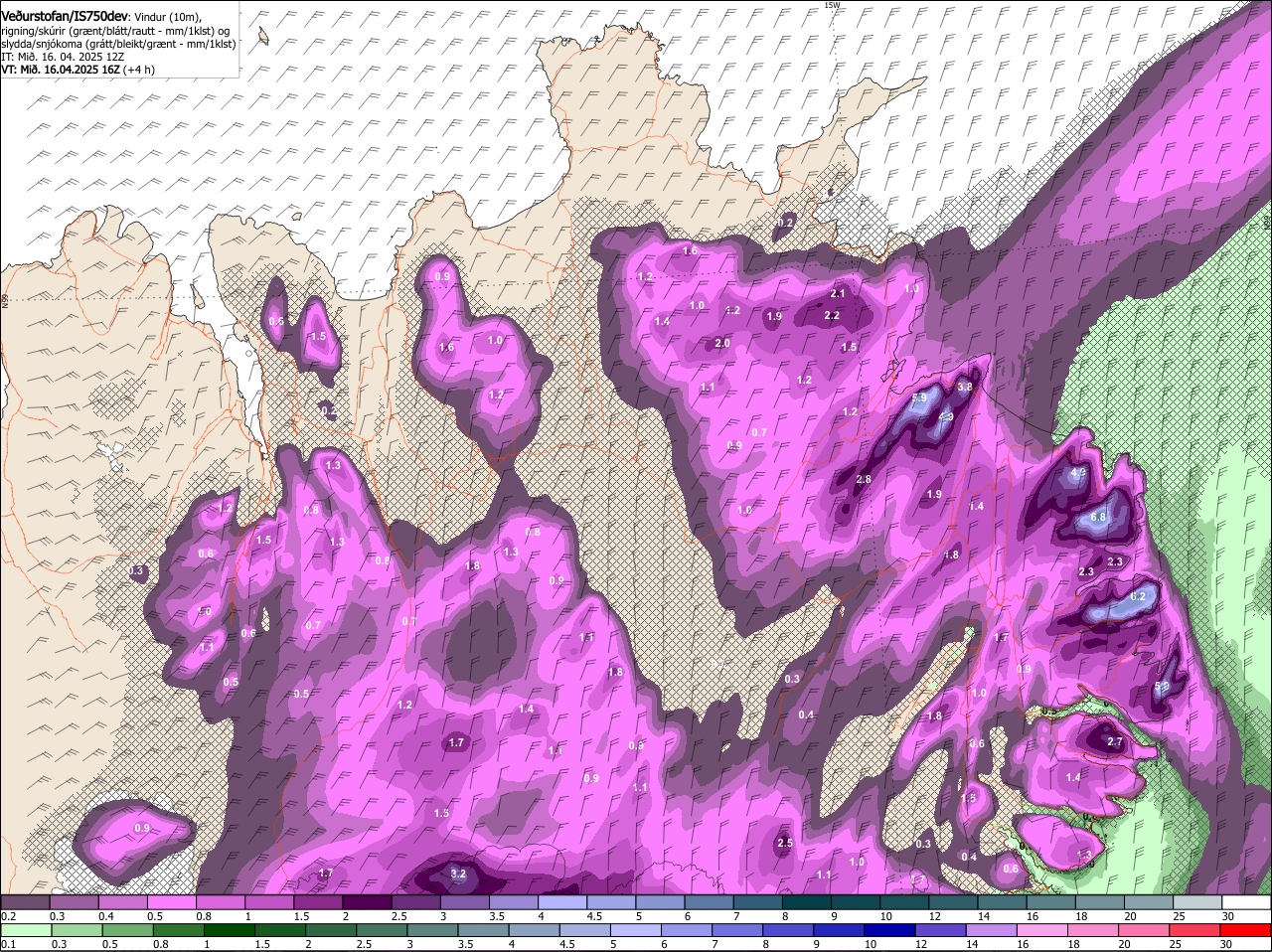Select the pale pink rain swatch labeled 16
This screenshot has width=1272, height=952.
(1043, 931)
